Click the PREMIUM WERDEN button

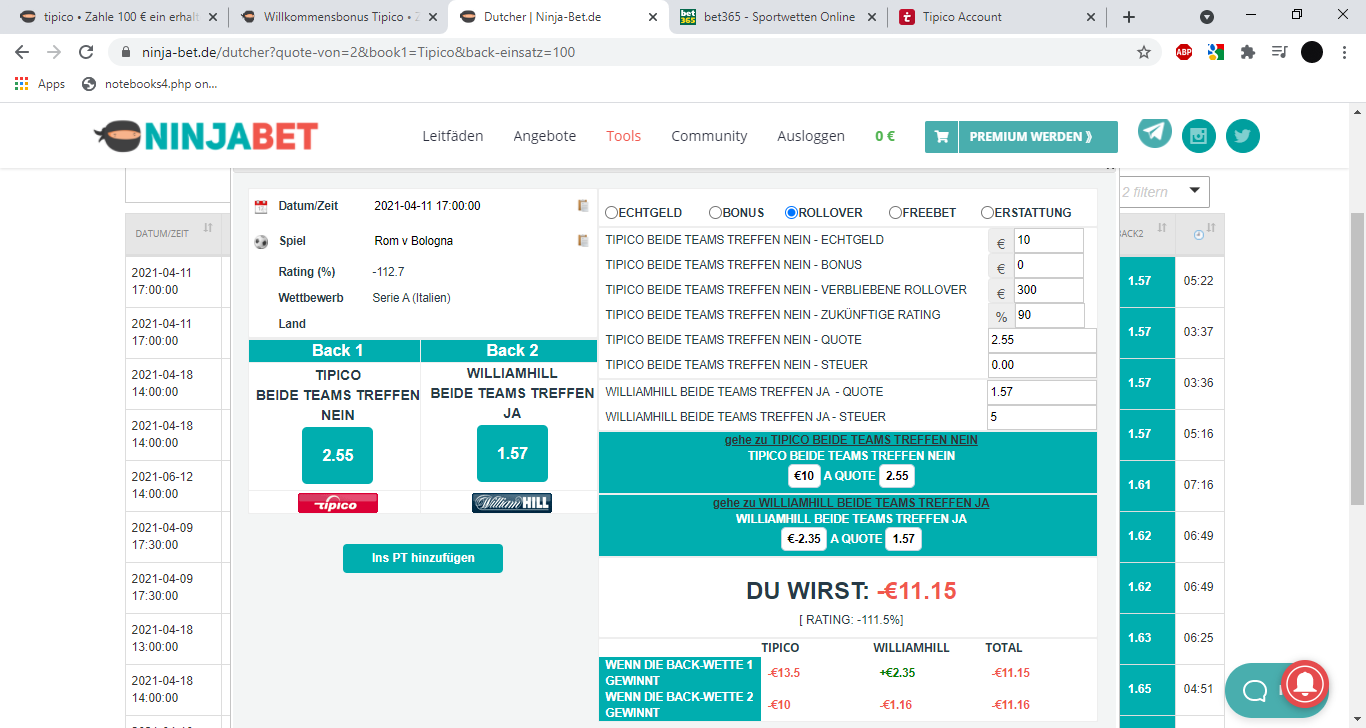1038,137
